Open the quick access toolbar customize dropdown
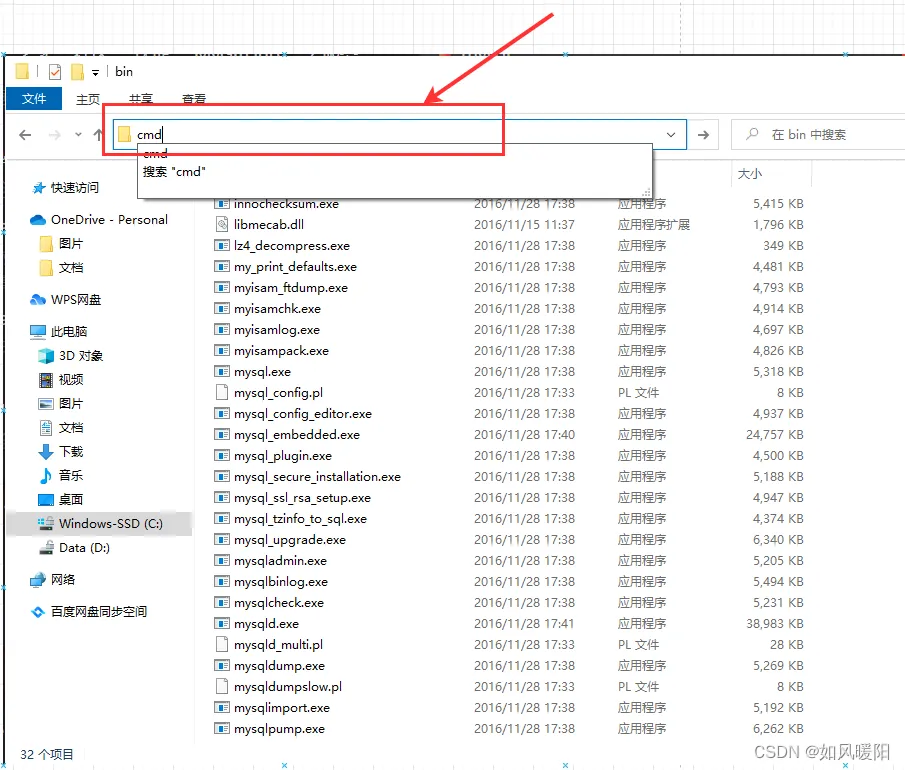 click(x=95, y=73)
